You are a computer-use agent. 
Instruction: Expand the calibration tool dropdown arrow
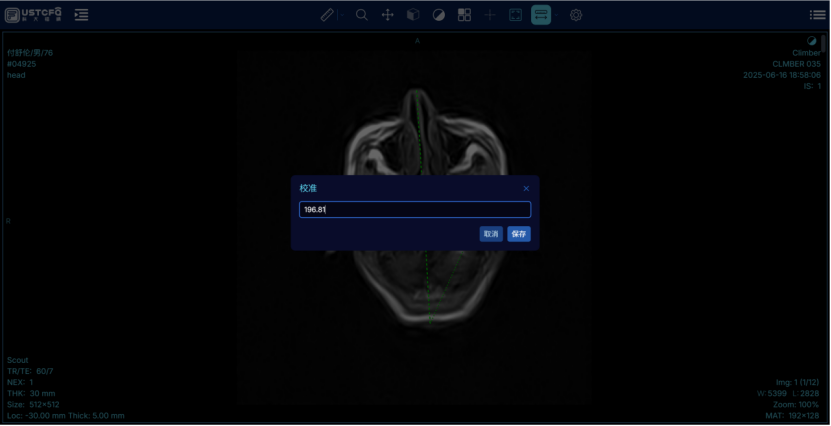[x=556, y=15]
